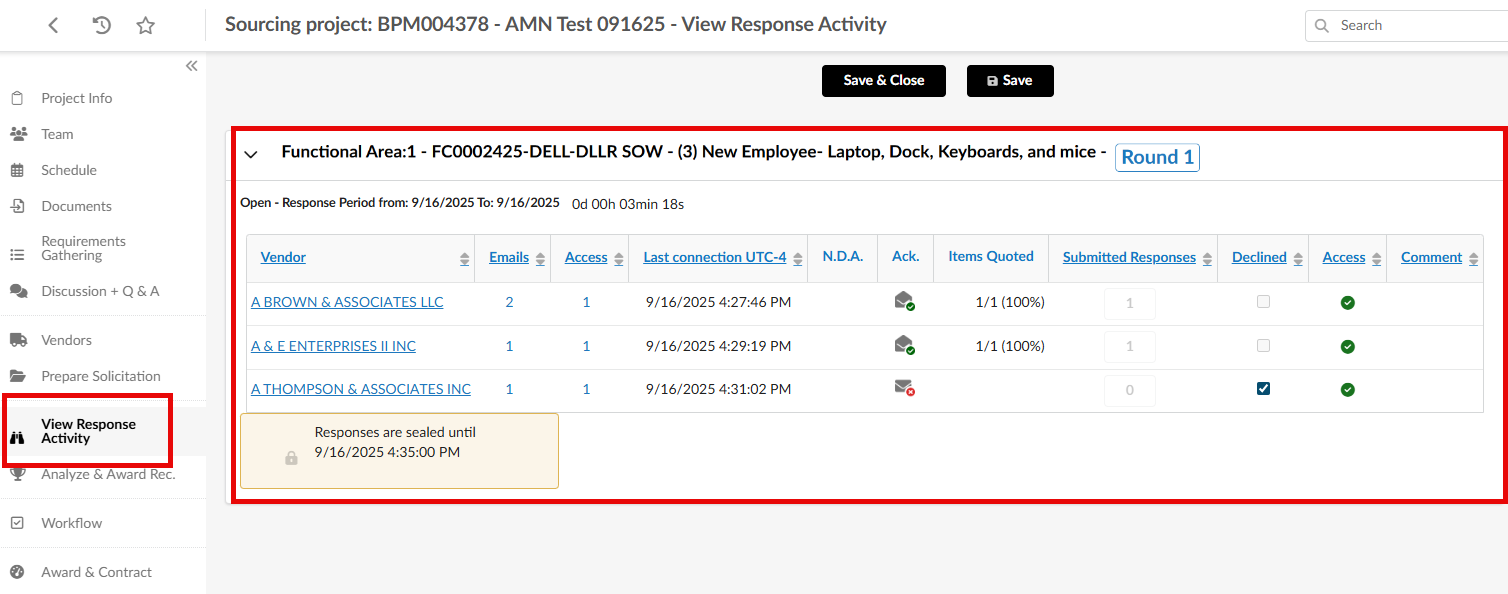Go back using the left chevron
This screenshot has width=1508, height=594.
pyautogui.click(x=54, y=26)
